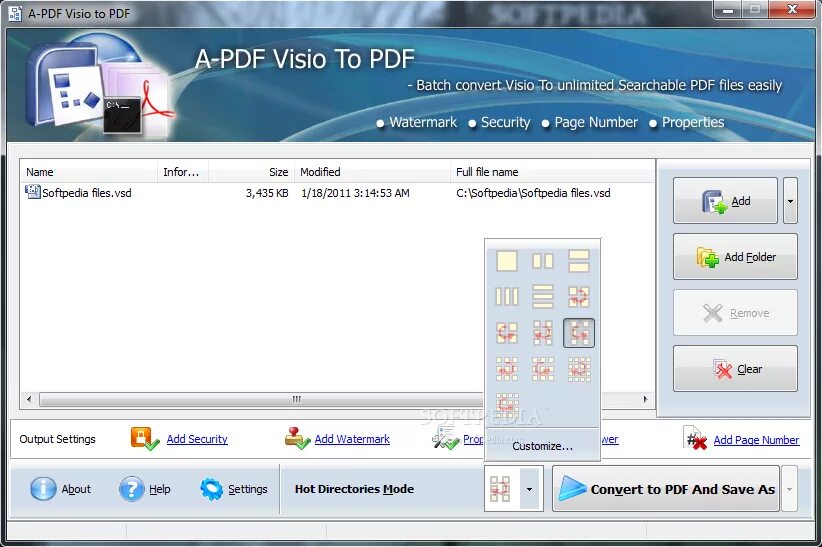Open the Add Security link
This screenshot has width=822, height=547.
[197, 439]
